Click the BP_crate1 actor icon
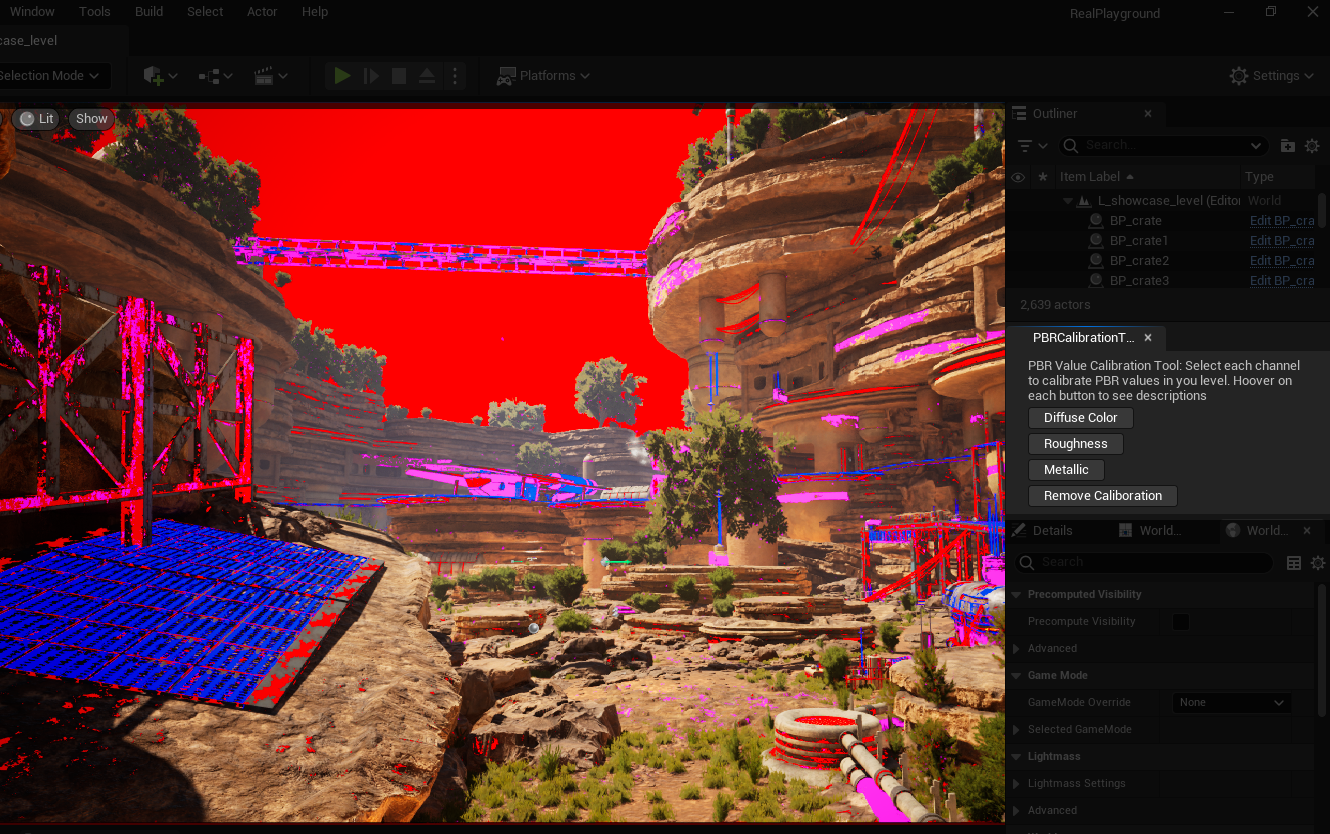1330x834 pixels. [1096, 241]
